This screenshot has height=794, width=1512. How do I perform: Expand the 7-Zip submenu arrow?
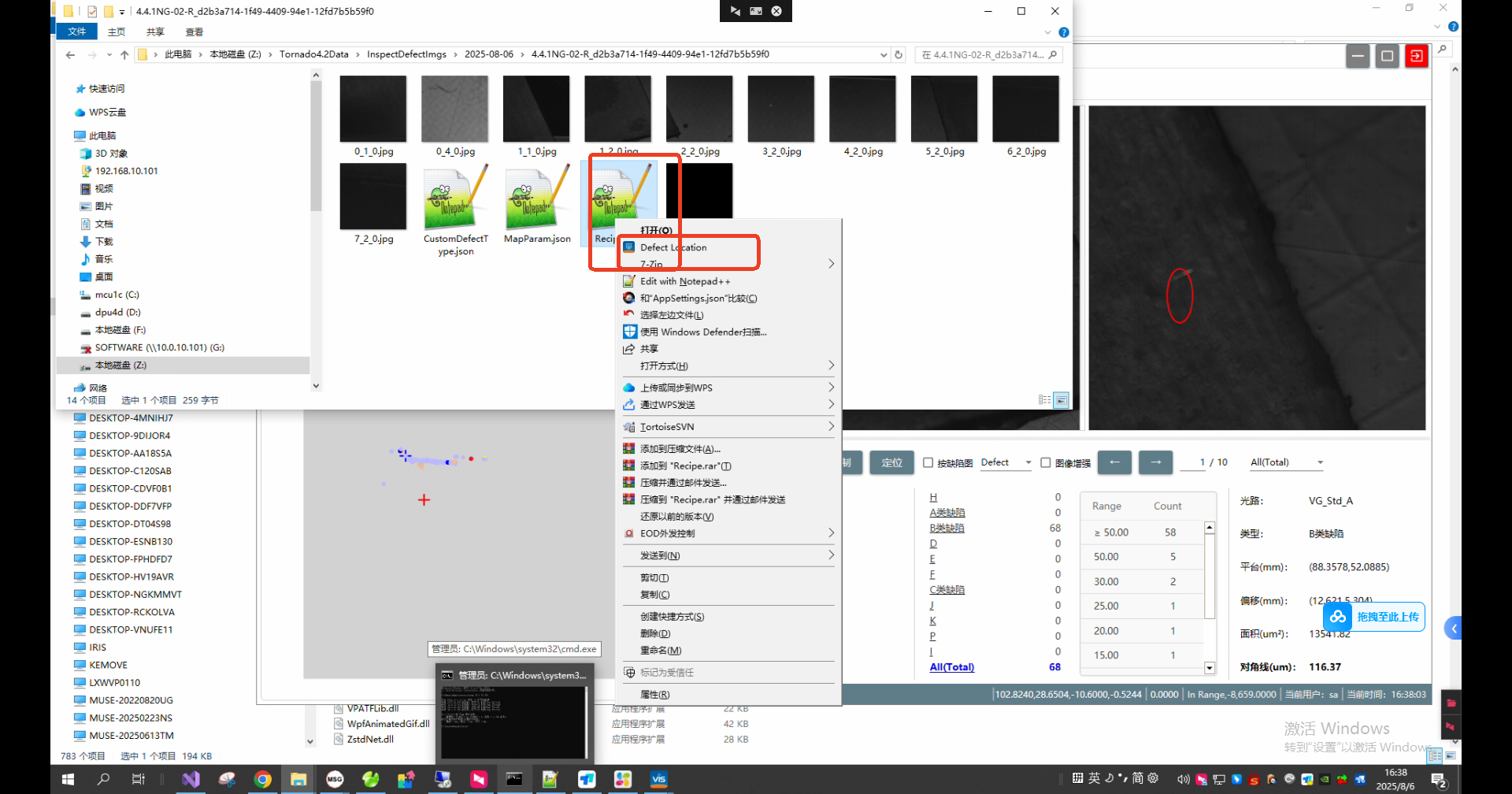(831, 264)
